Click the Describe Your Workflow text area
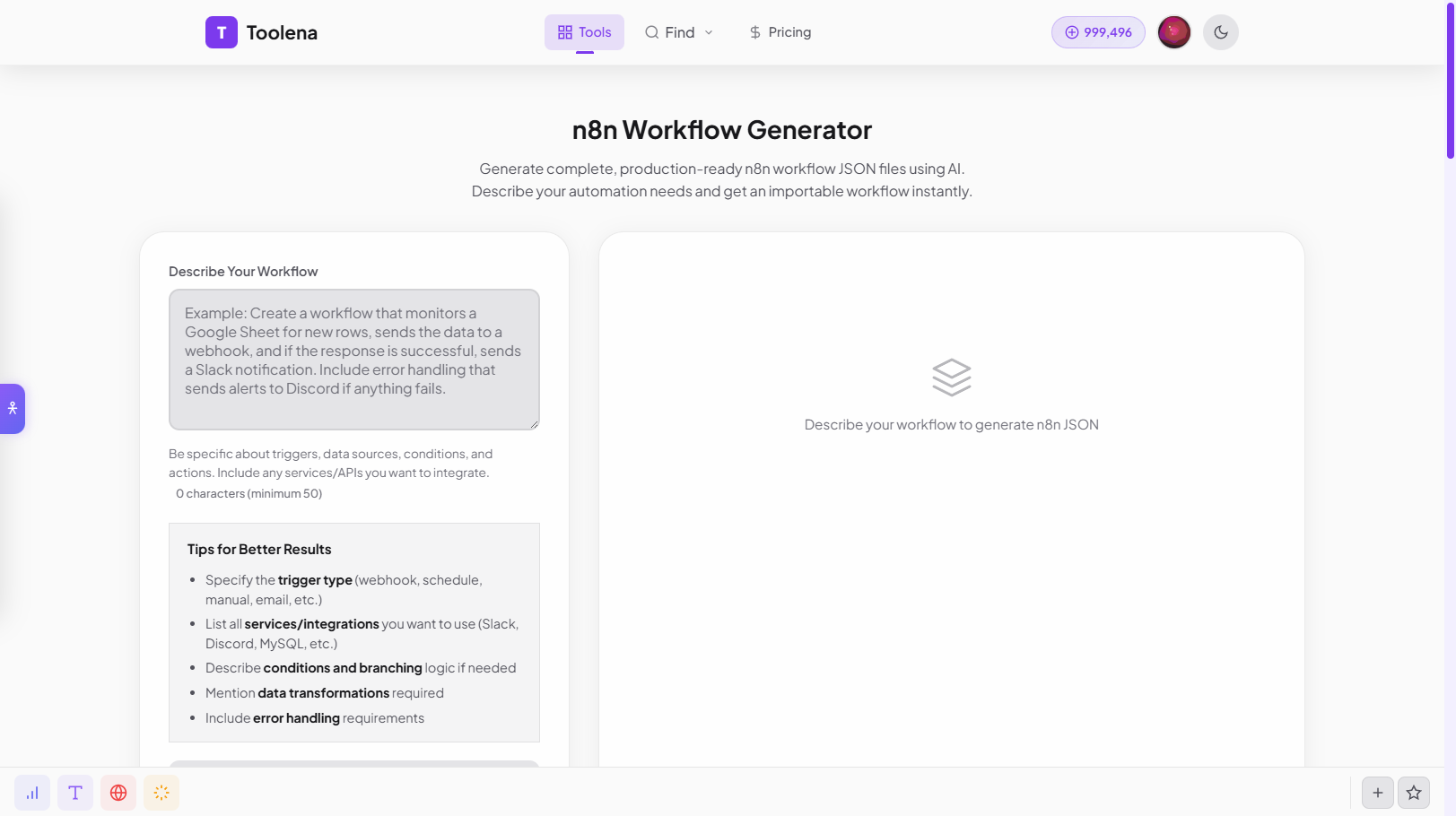Screen dimensions: 1456x816 click(x=354, y=360)
